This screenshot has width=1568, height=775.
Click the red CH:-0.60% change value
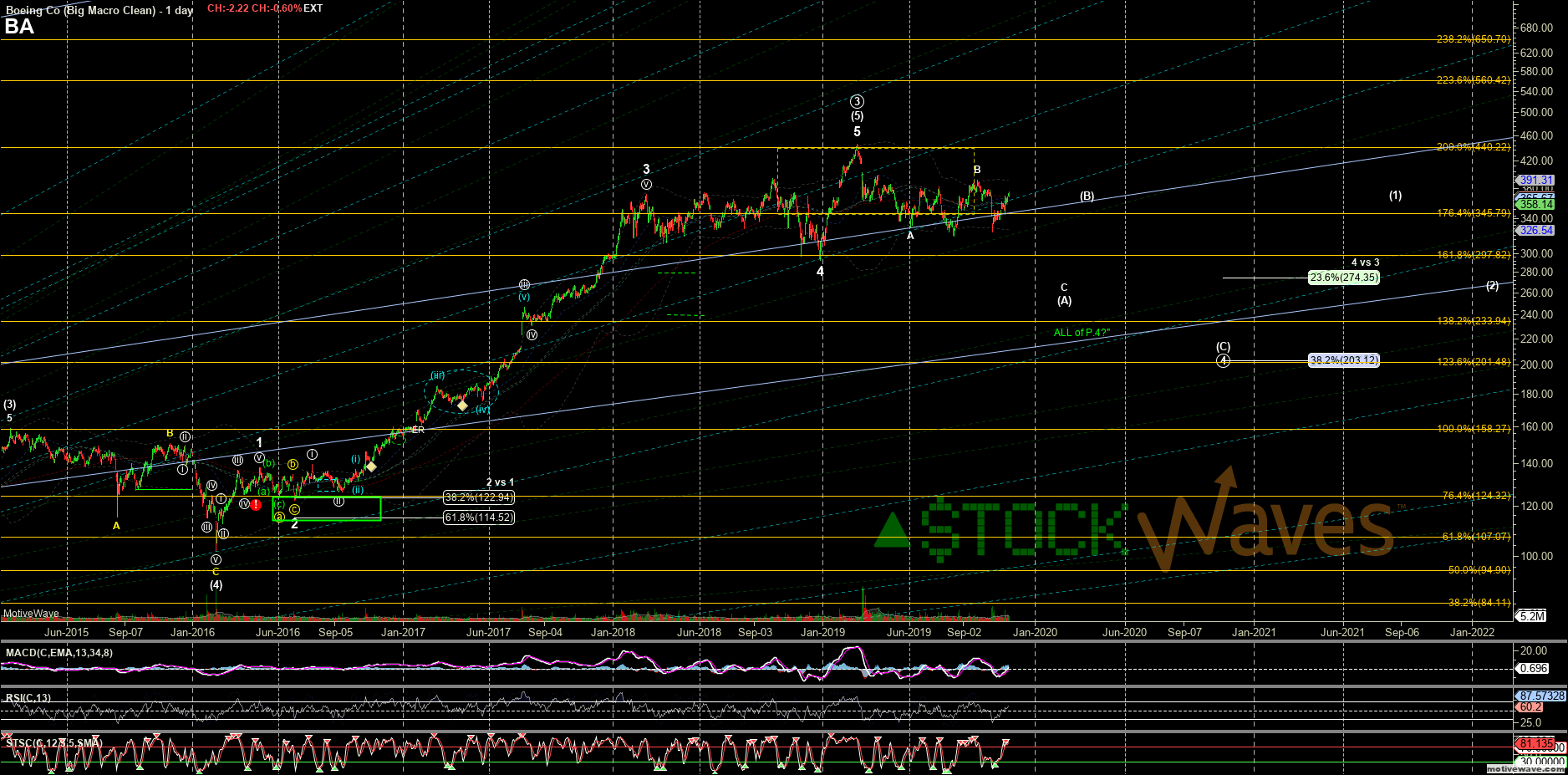coord(277,8)
